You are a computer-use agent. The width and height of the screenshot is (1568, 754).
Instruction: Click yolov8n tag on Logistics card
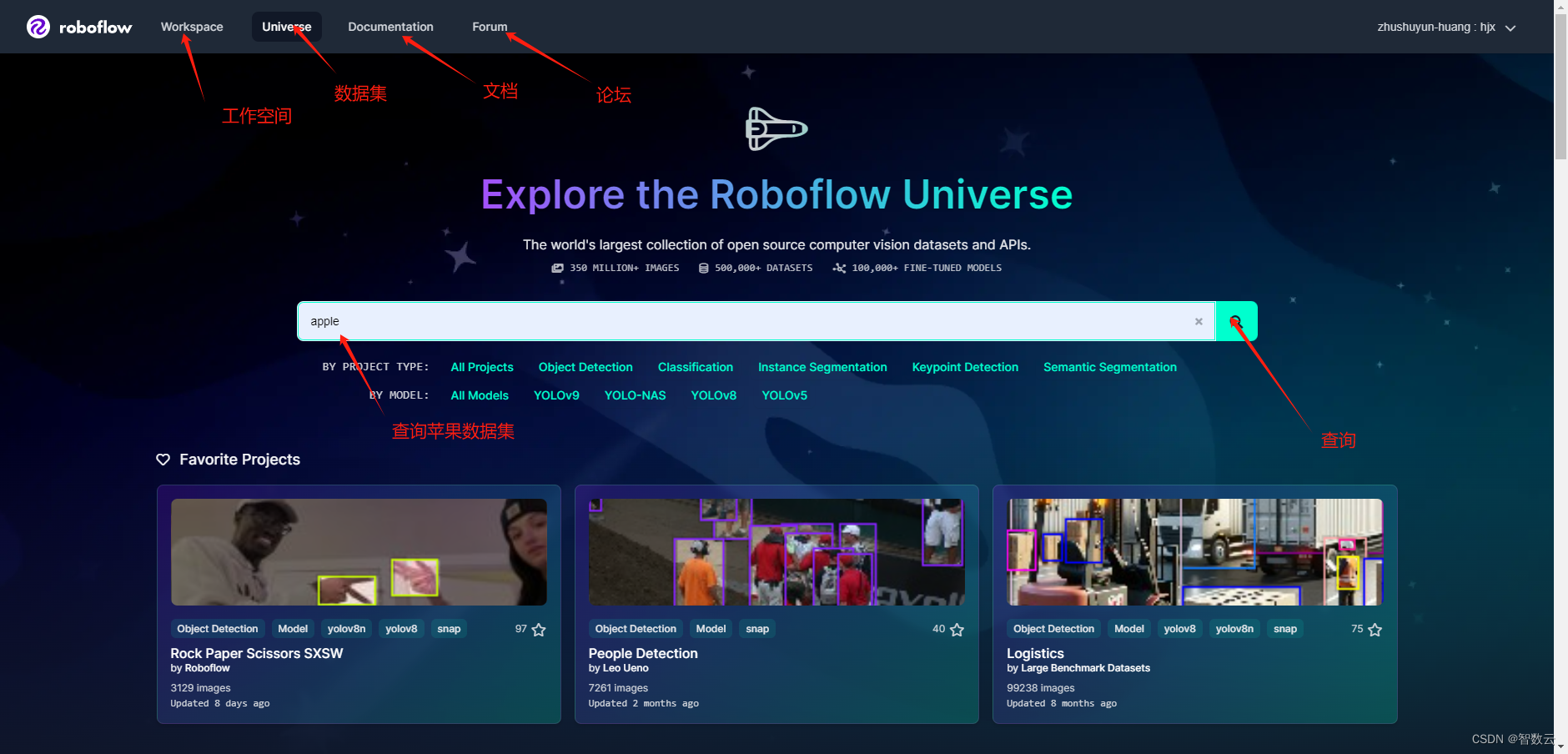click(x=1234, y=629)
